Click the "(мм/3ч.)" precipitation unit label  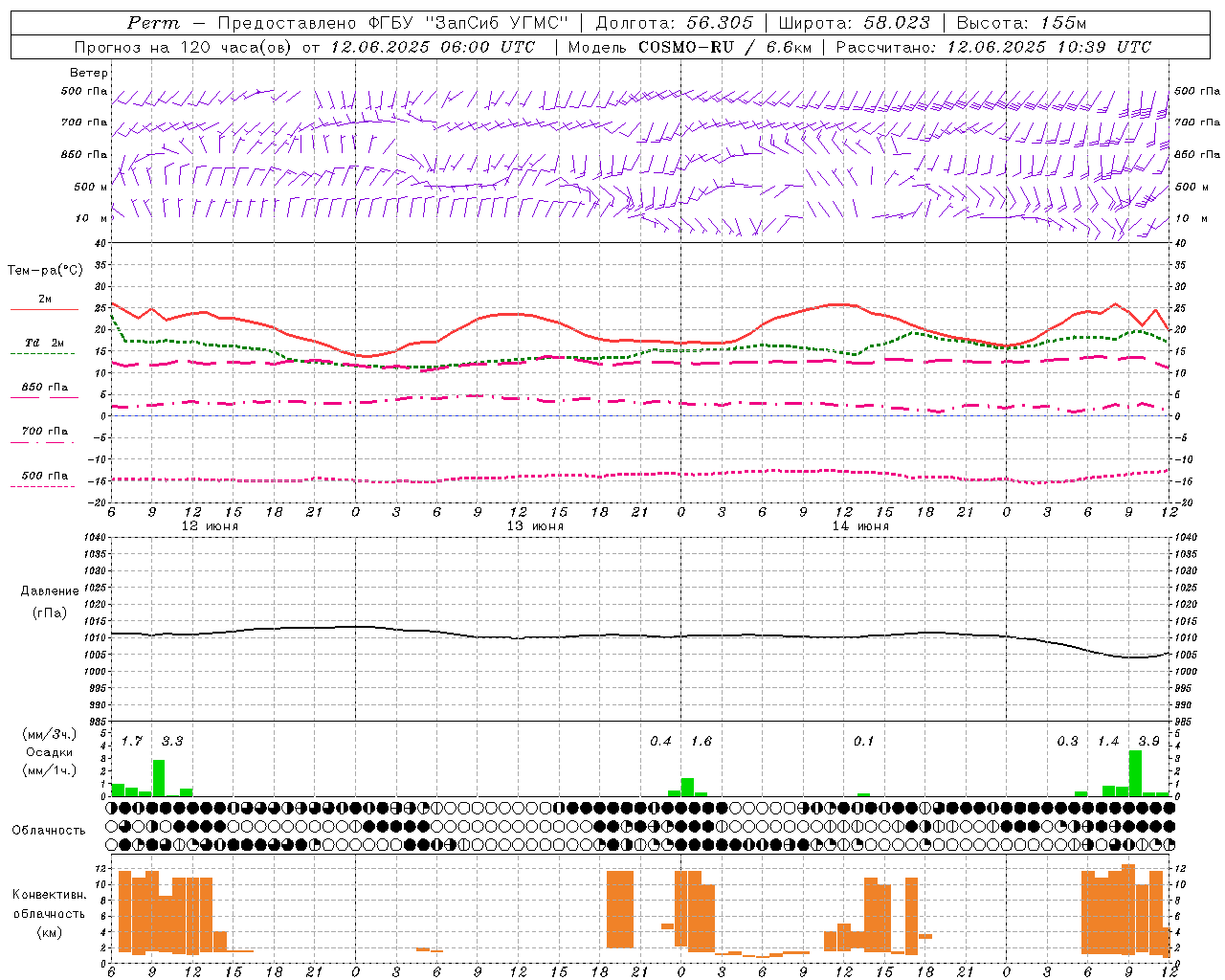tap(50, 734)
